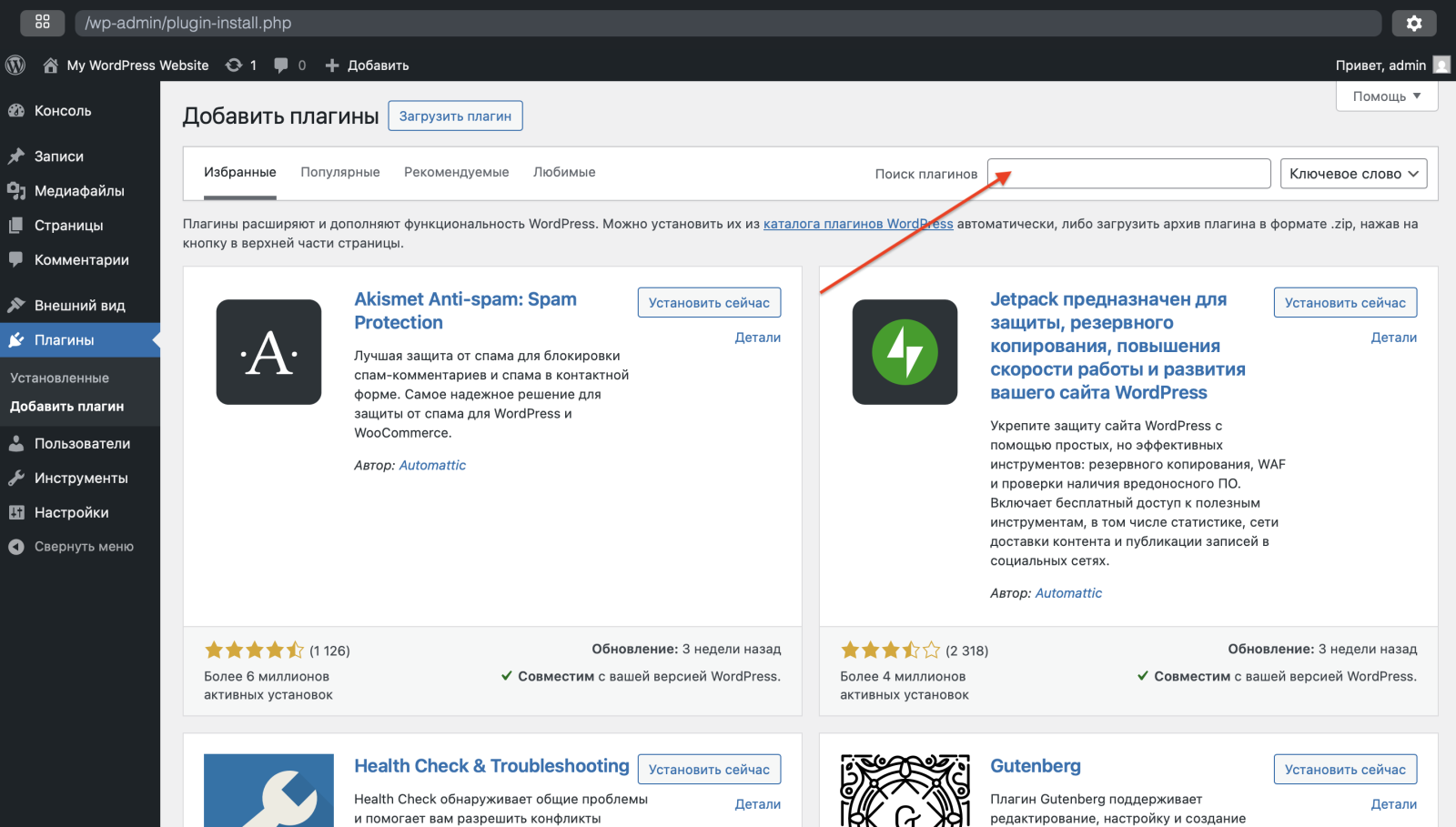The width and height of the screenshot is (1456, 827).
Task: Click the Akismet plugin icon
Action: (268, 352)
